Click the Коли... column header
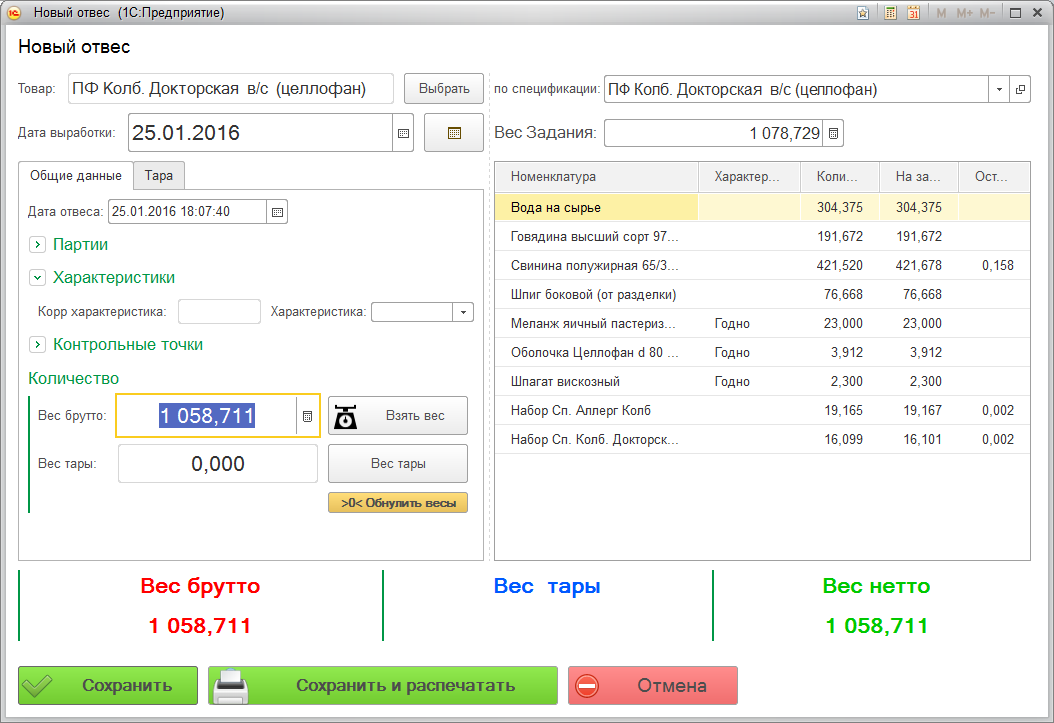This screenshot has height=723, width=1054. [x=840, y=177]
